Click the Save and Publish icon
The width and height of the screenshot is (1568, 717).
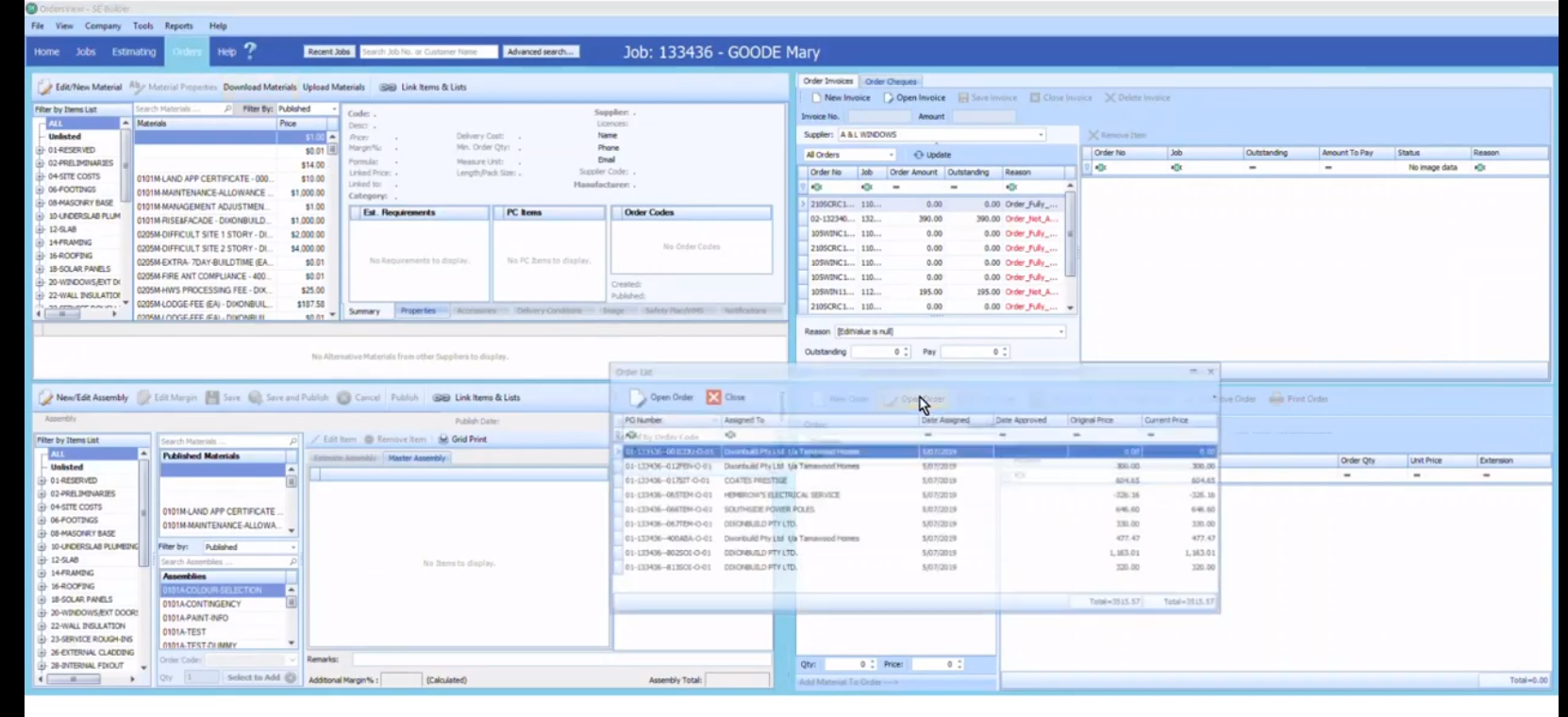pos(255,397)
